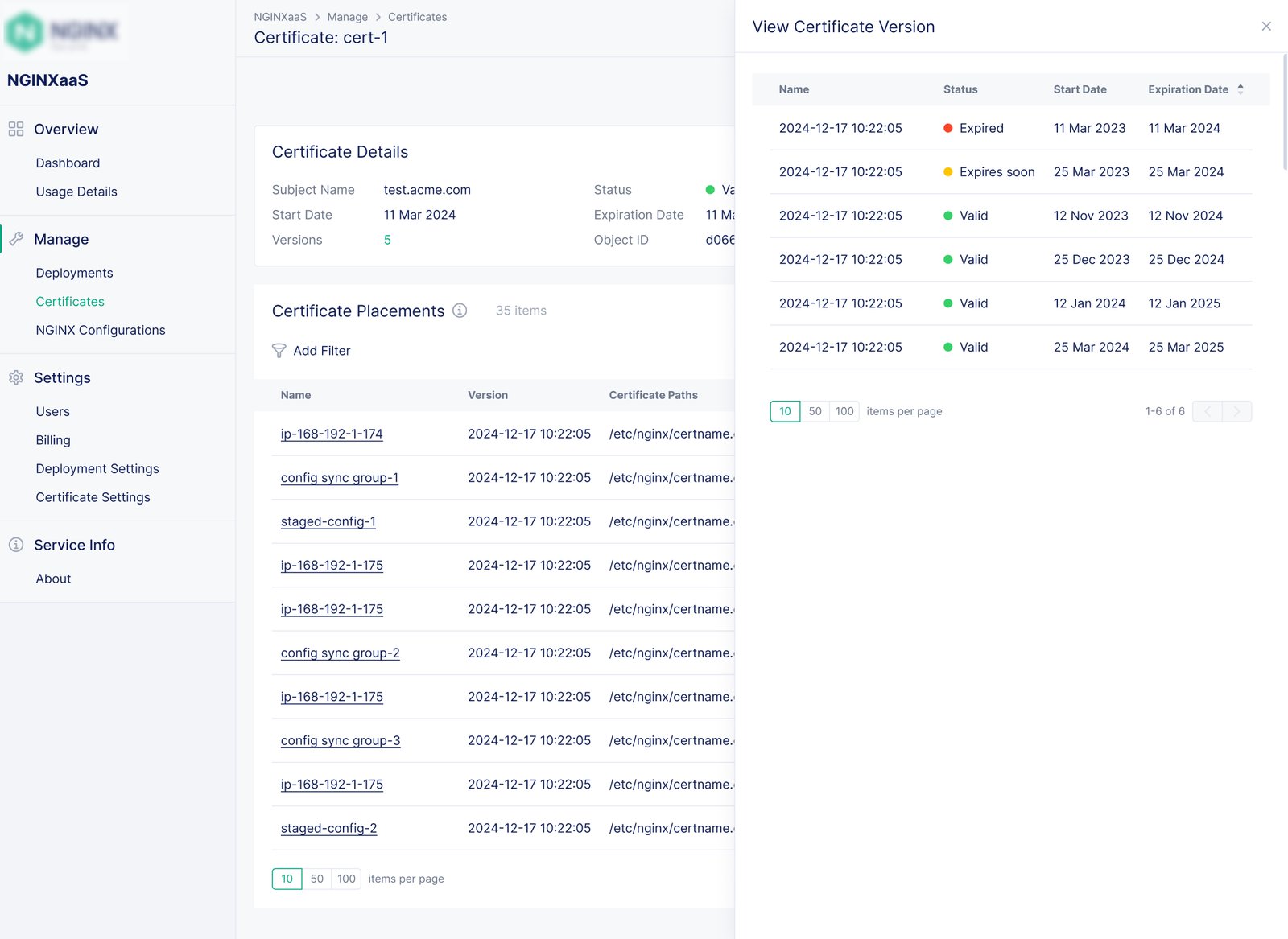Open Certificate Settings
This screenshot has height=939, width=1288.
tap(93, 497)
